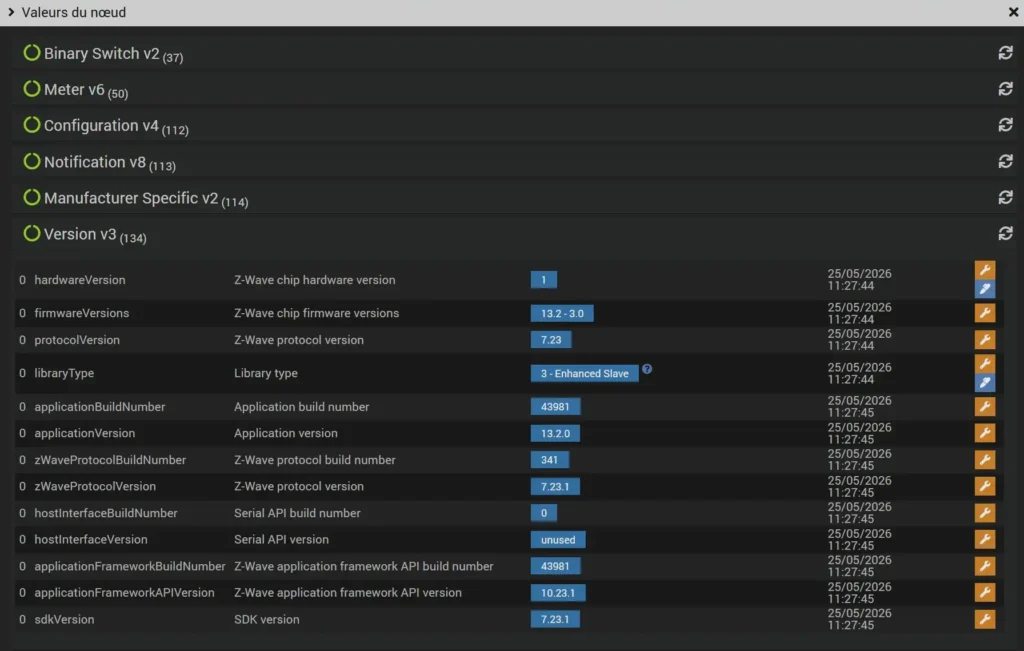Click the orange wrench icon for zWaveProtocolBuildNumber
Image resolution: width=1024 pixels, height=651 pixels.
click(x=985, y=460)
